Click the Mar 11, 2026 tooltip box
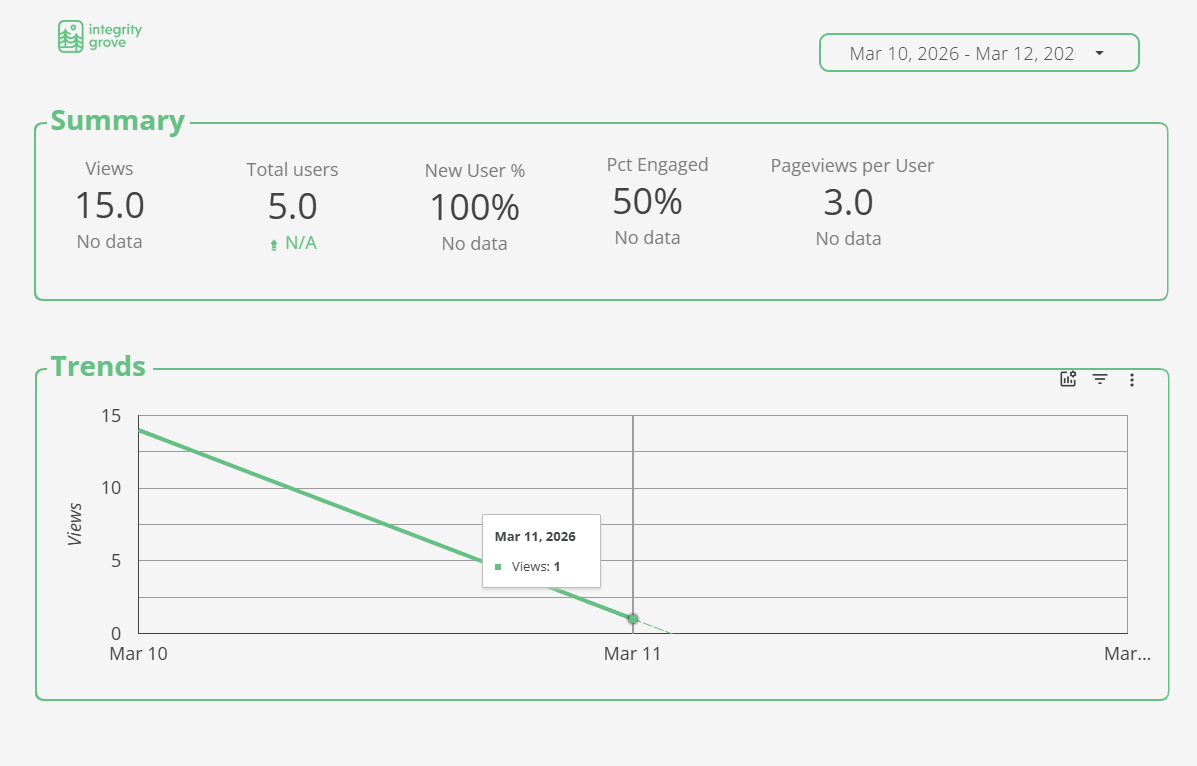The image size is (1197, 766). [541, 550]
